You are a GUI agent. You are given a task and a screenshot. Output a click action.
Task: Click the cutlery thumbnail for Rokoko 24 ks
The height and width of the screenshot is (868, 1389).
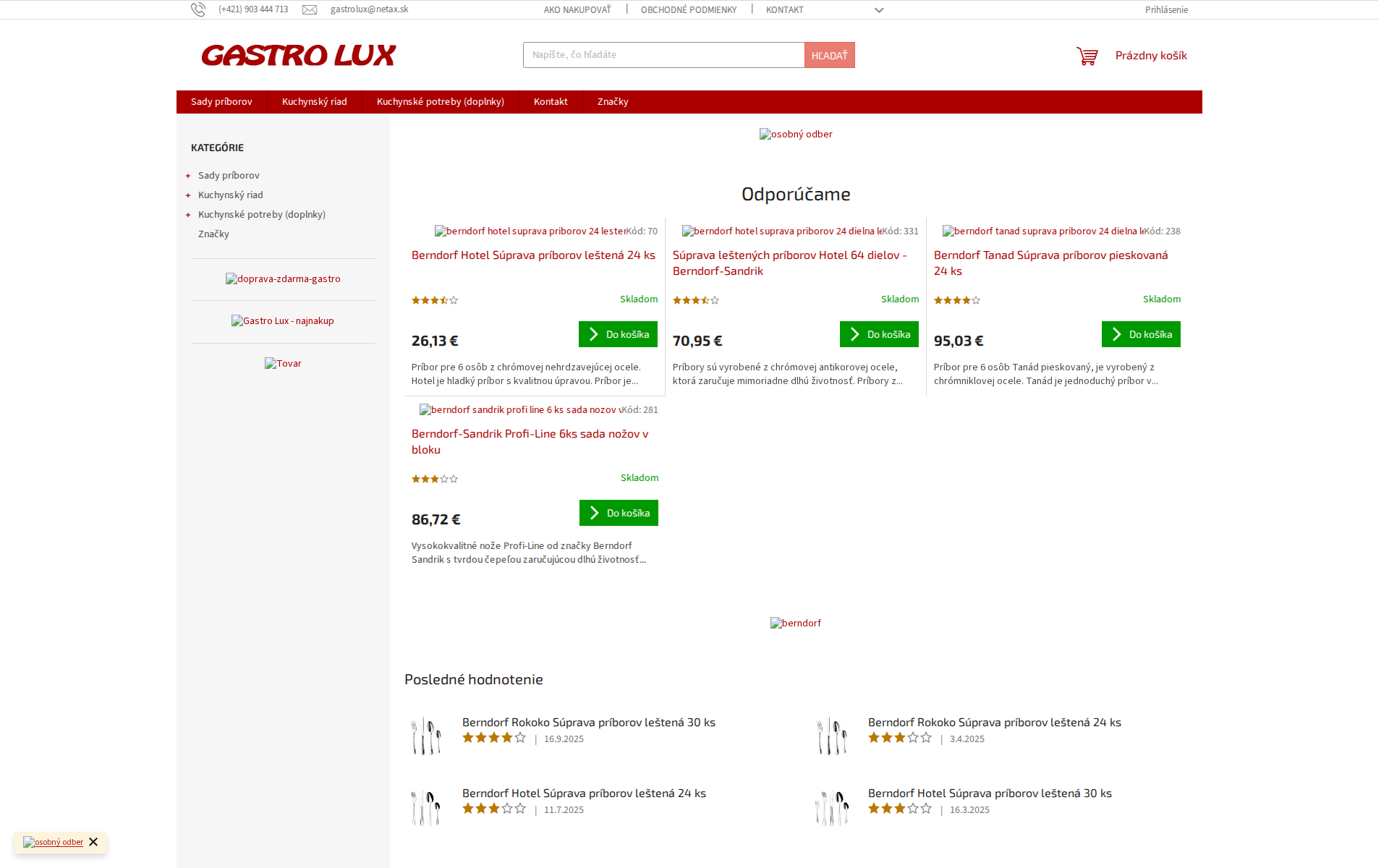click(x=832, y=735)
